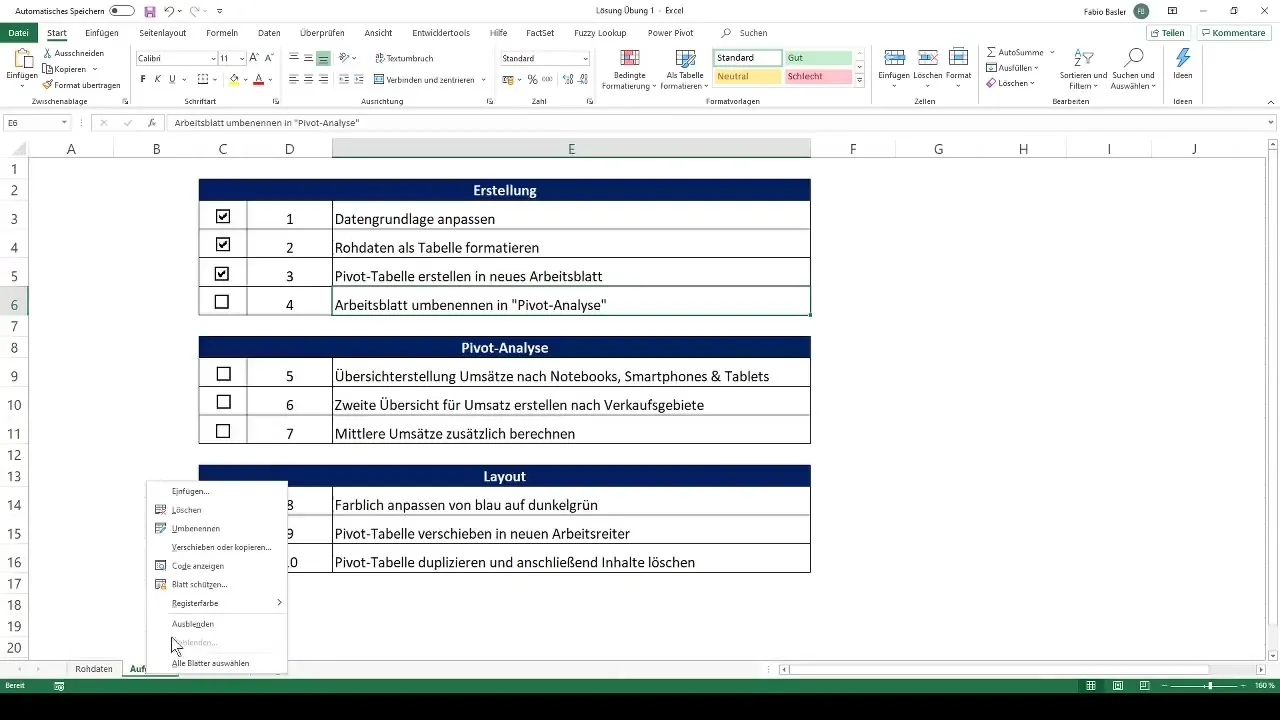
Task: Decrease font size icon
Action: 269,59
